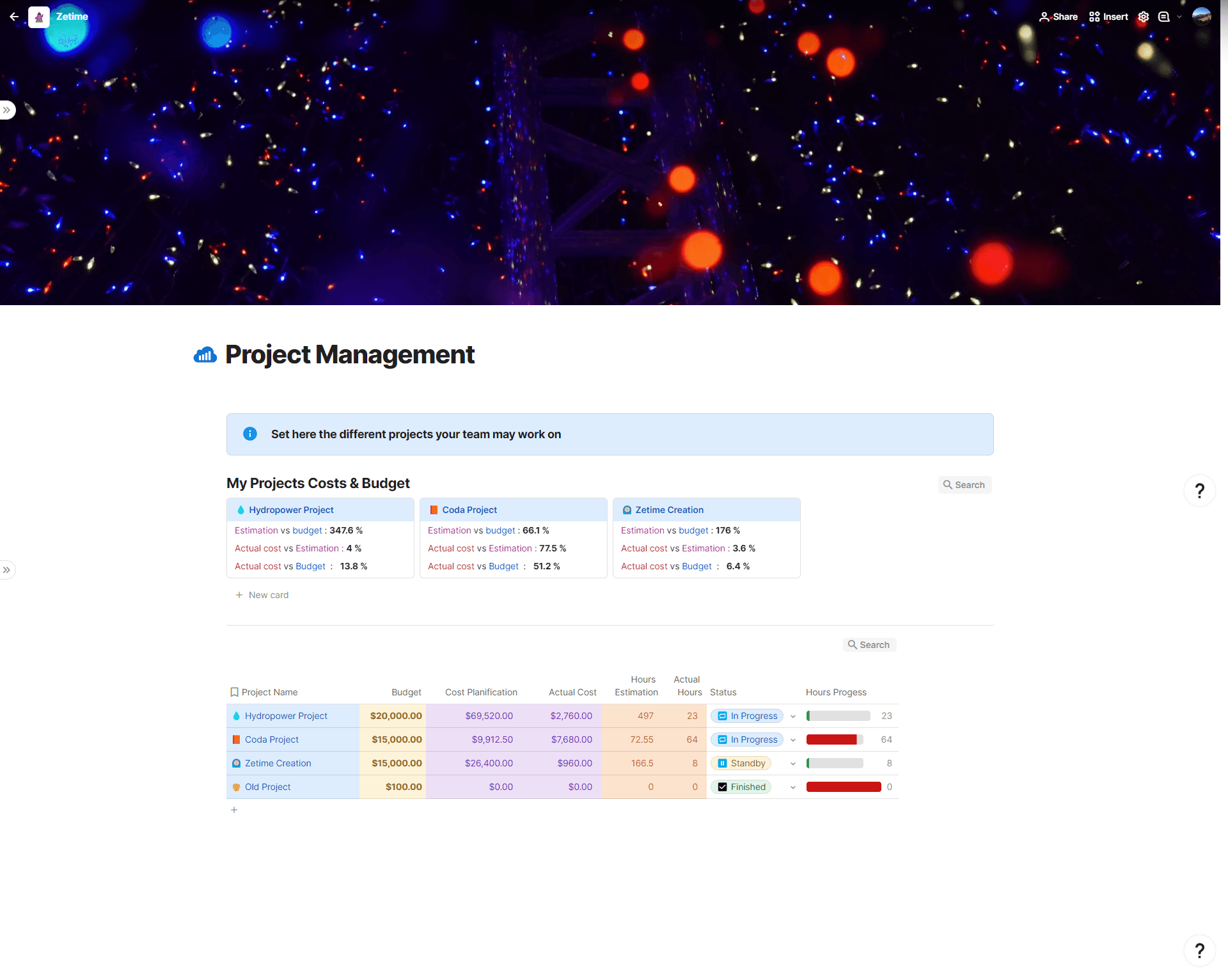Click the Coda Project orange icon in table

236,739
